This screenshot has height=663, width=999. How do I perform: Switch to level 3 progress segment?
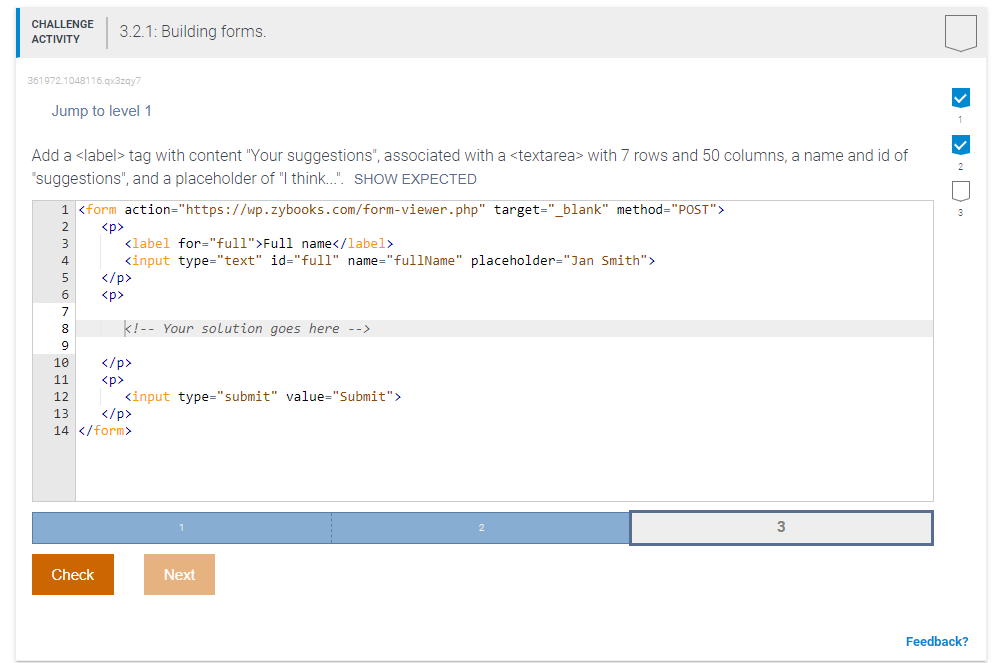point(781,527)
